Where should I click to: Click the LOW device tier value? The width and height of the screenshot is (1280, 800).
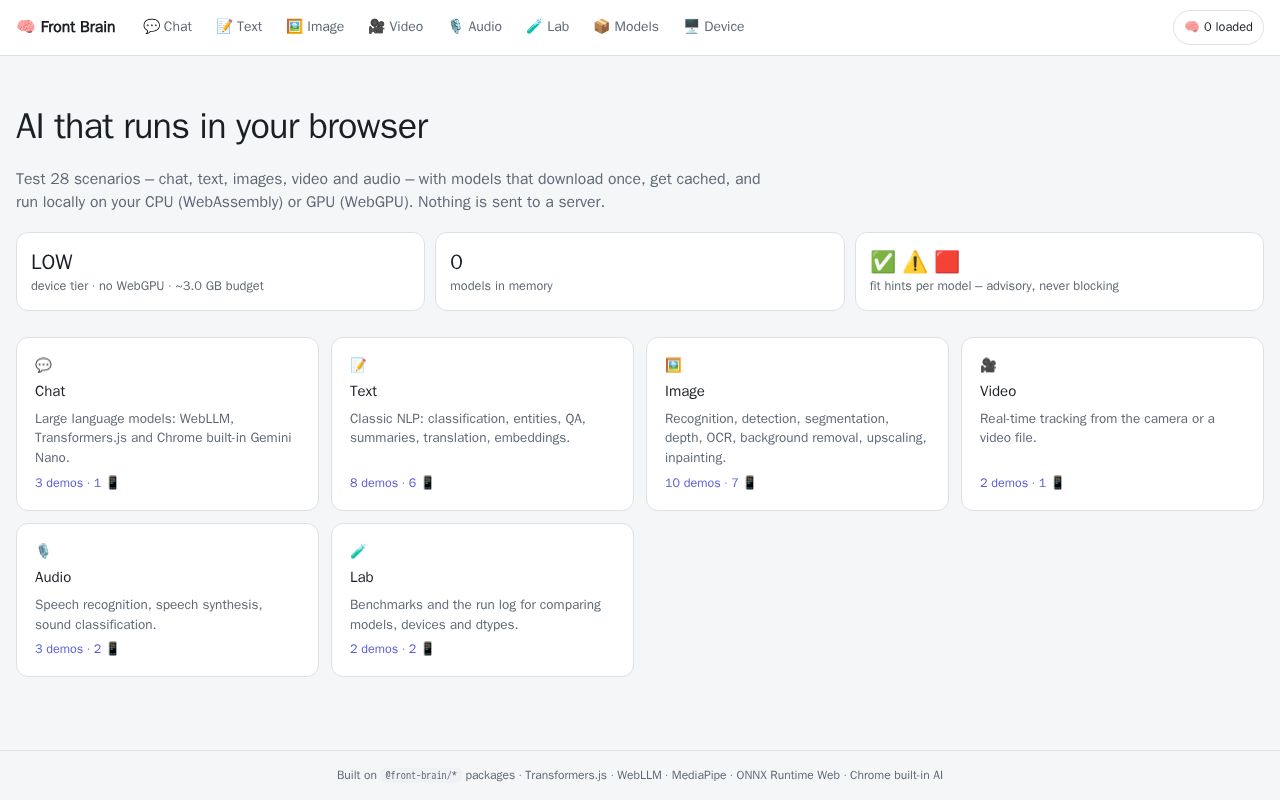coord(52,262)
